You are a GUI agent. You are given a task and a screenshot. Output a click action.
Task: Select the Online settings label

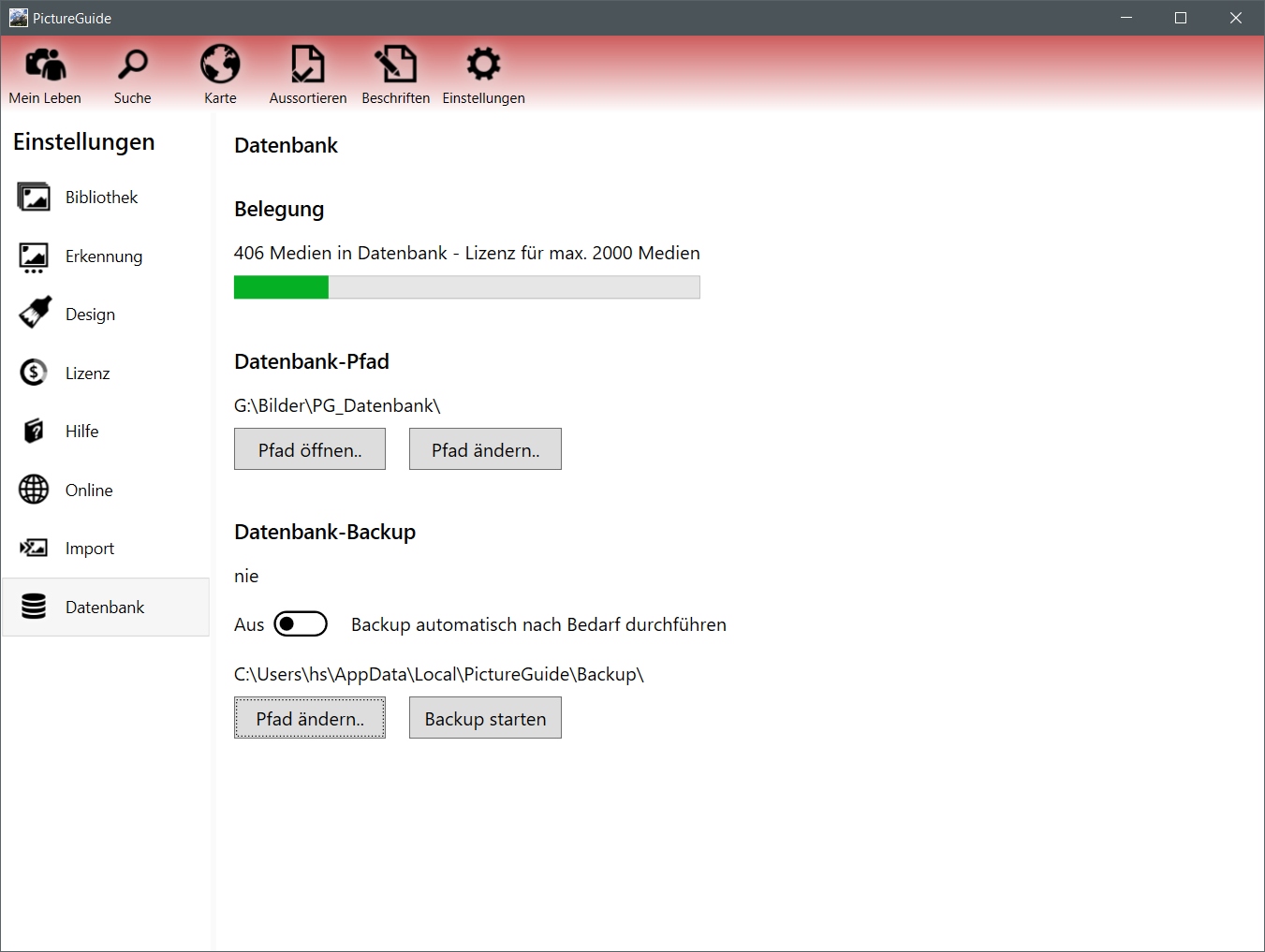pos(89,491)
